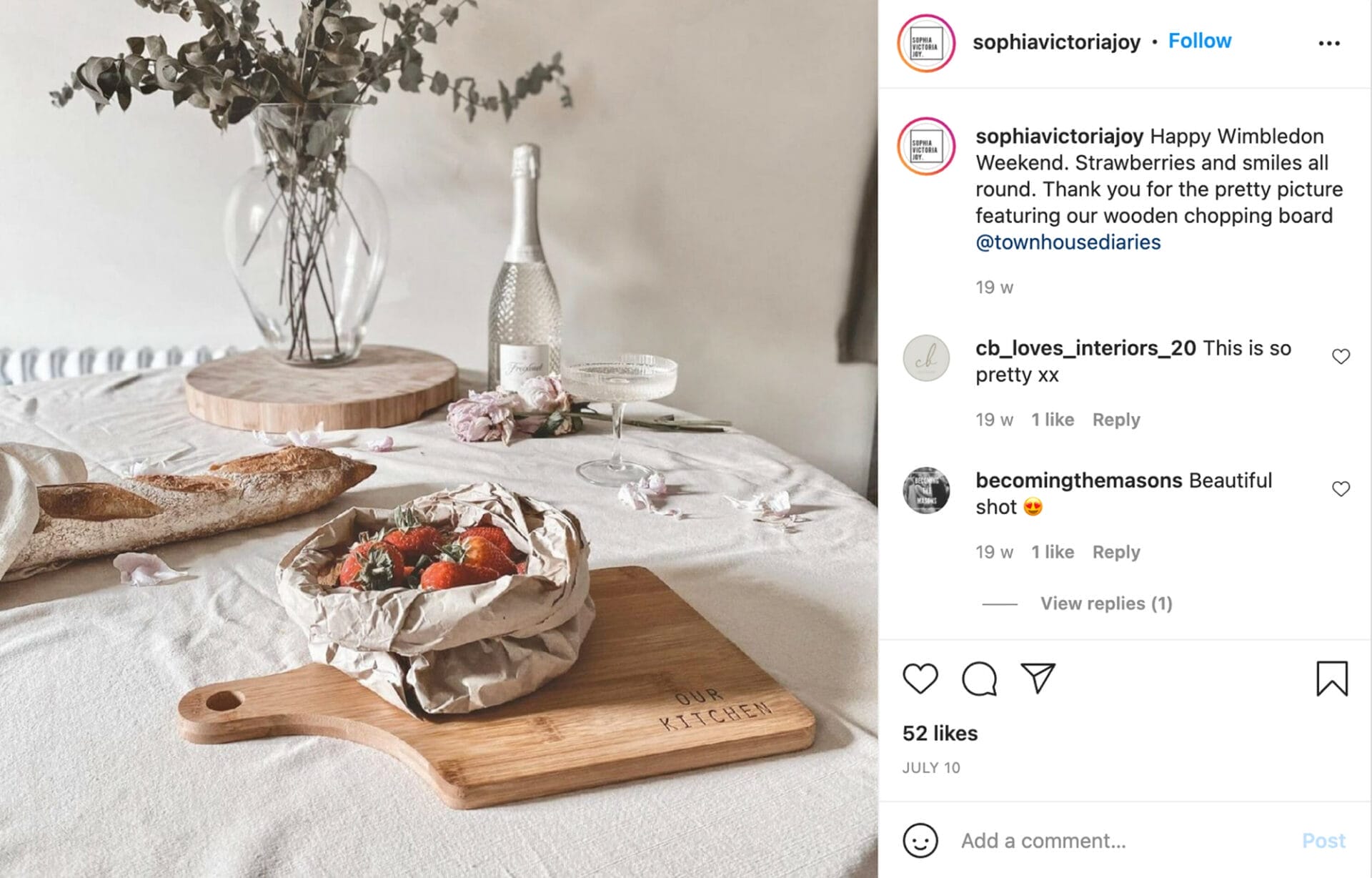This screenshot has height=878, width=1372.
Task: Open cb_loves_interiors_20 avatar
Action: pyautogui.click(x=926, y=357)
